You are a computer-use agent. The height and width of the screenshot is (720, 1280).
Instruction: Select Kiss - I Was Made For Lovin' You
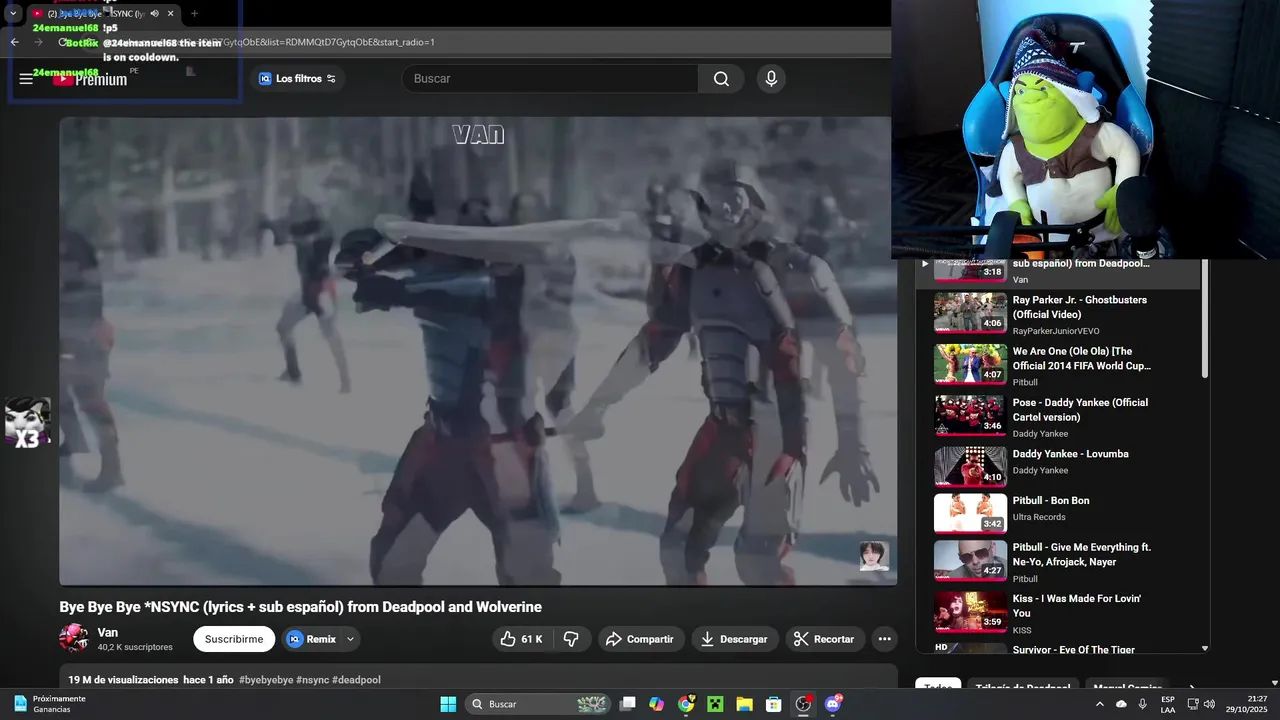1077,606
